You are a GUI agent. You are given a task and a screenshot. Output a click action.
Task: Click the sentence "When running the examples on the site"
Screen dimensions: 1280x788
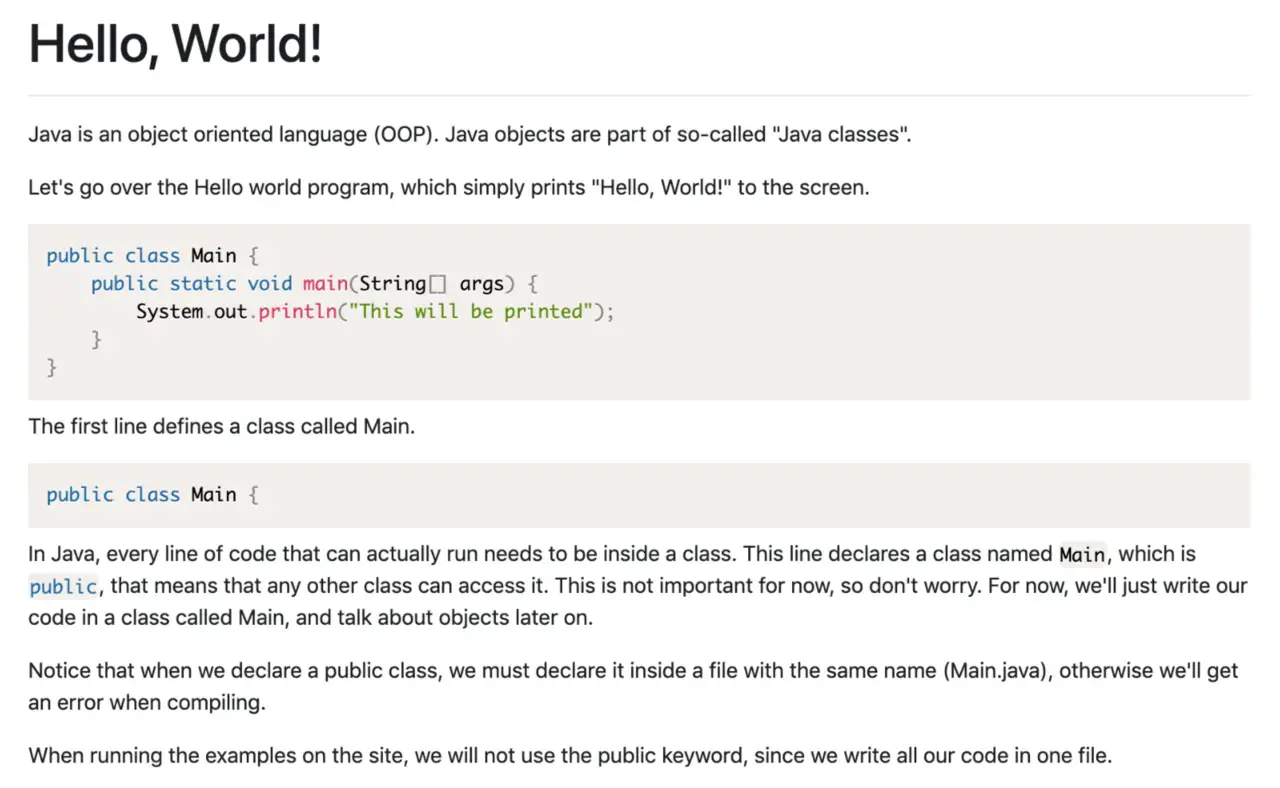(570, 755)
